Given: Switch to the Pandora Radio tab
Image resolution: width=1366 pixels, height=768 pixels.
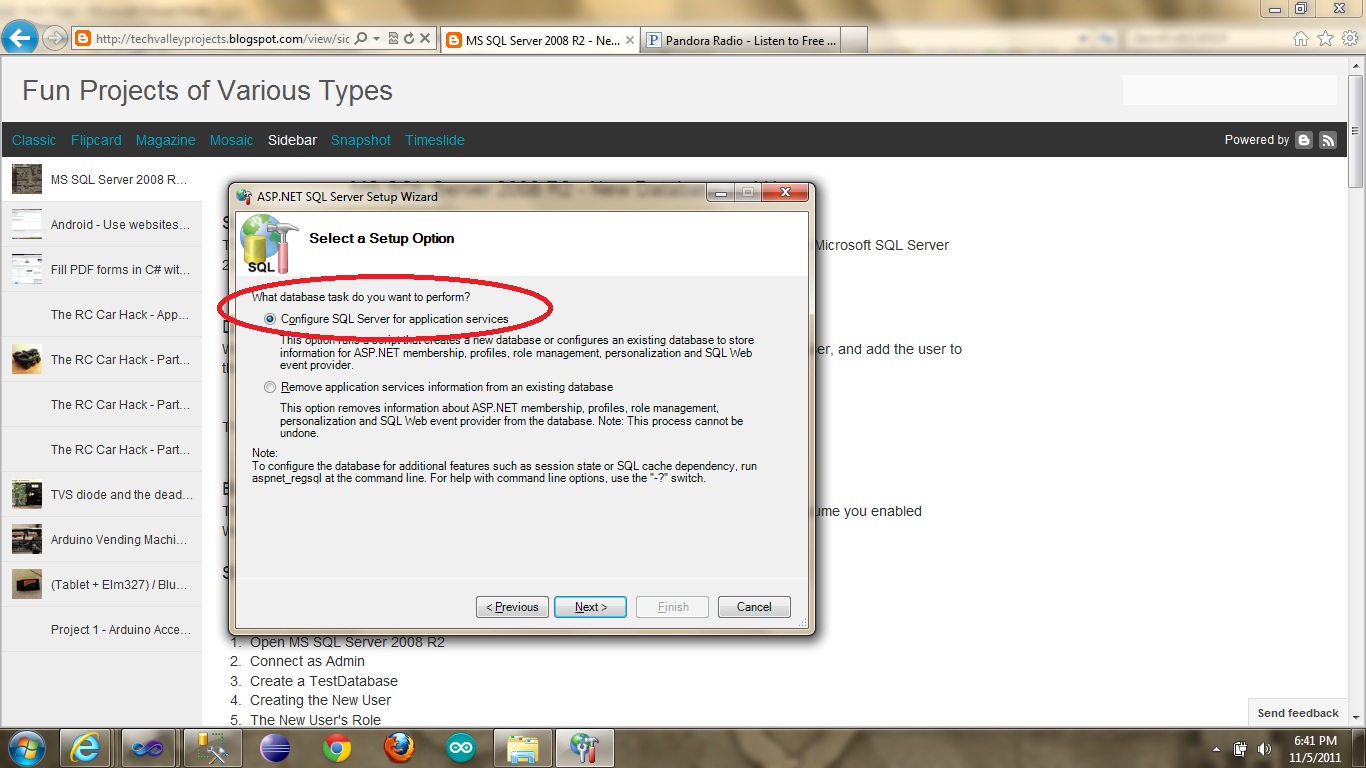Looking at the screenshot, I should [747, 40].
